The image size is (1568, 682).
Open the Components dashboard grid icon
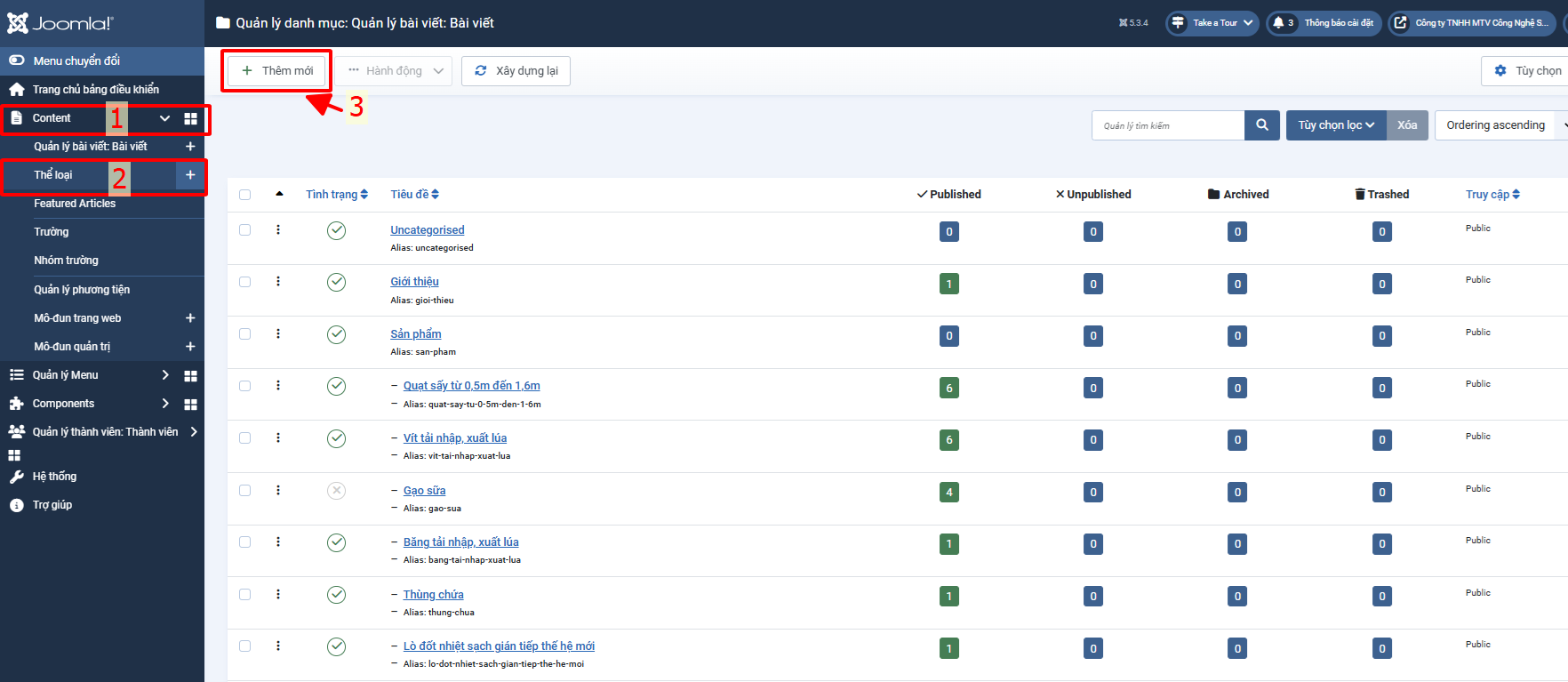tap(190, 405)
